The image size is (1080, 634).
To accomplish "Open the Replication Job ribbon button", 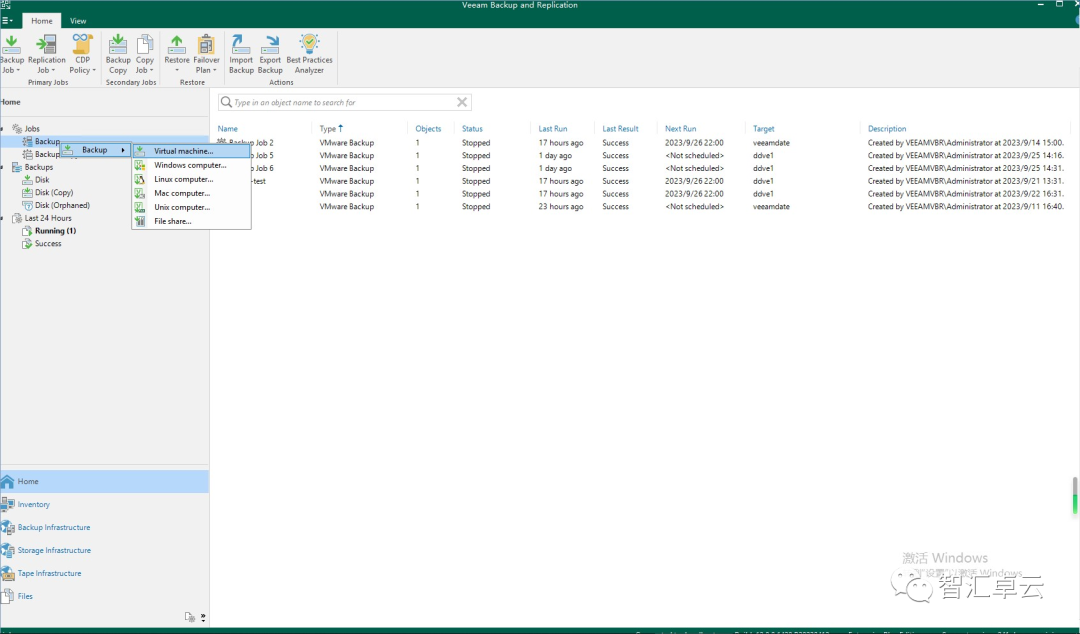I will [46, 54].
